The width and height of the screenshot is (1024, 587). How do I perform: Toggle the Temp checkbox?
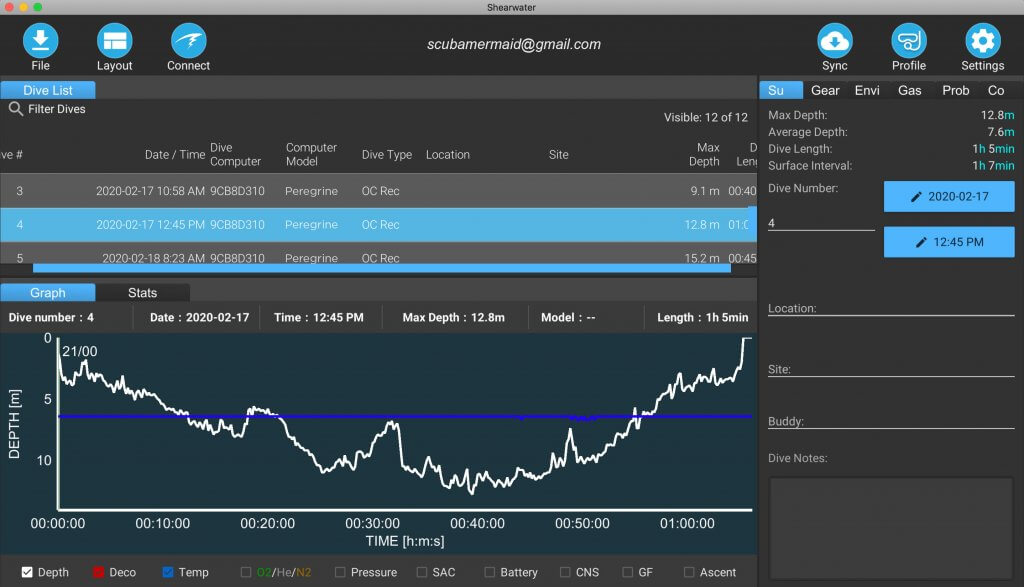(x=168, y=572)
